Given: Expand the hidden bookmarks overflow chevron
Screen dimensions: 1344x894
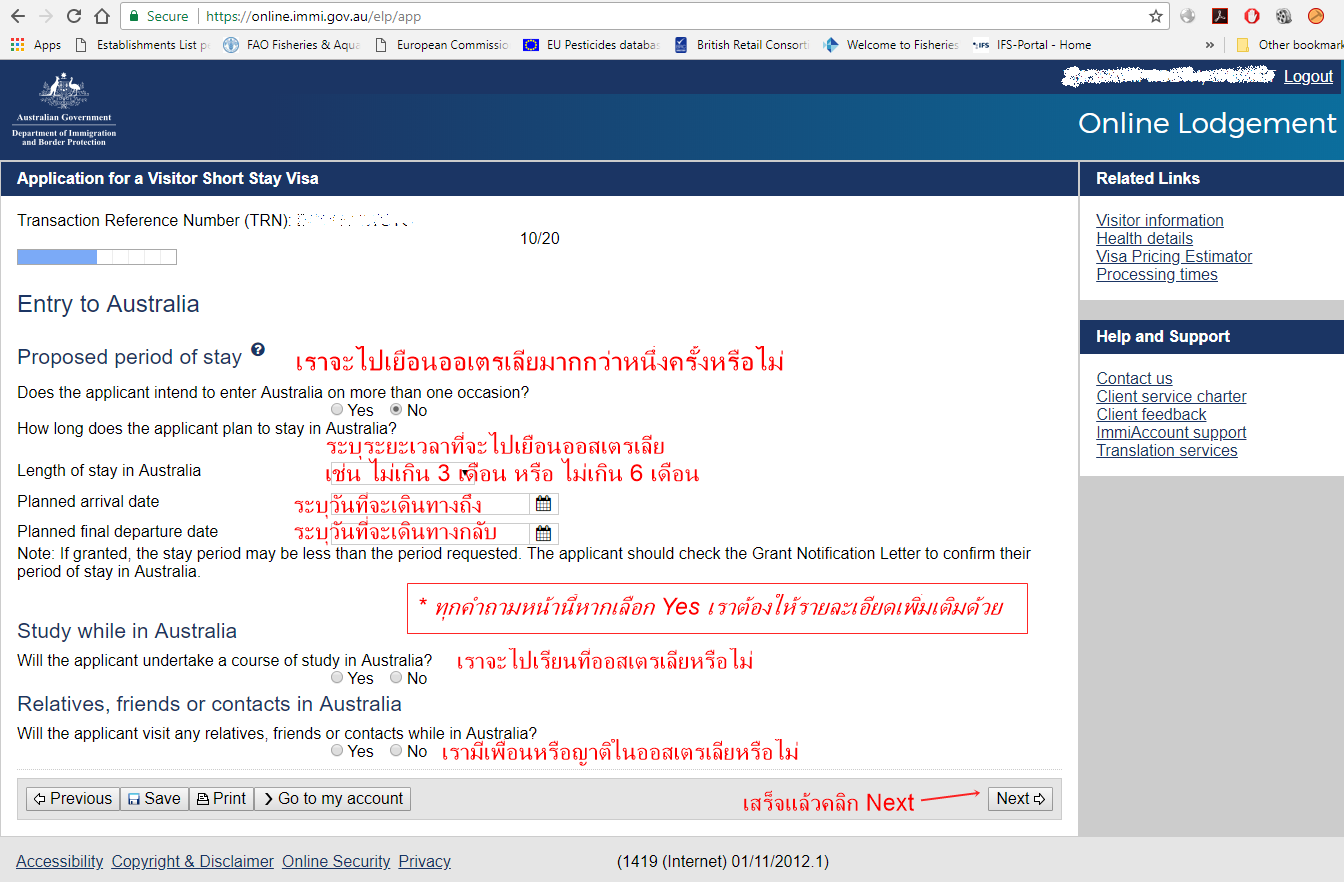Looking at the screenshot, I should [x=1210, y=45].
